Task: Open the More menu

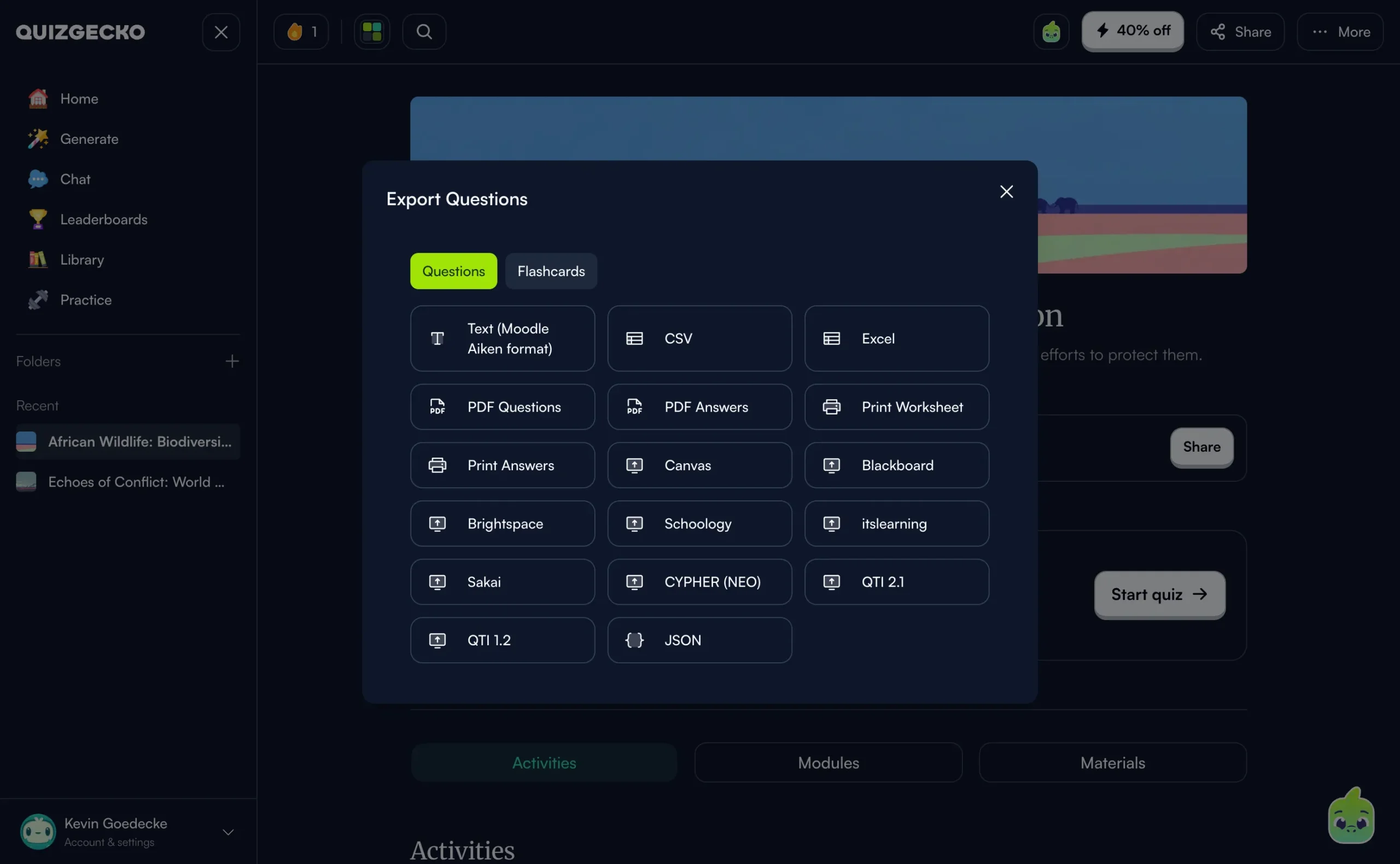Action: [x=1340, y=31]
